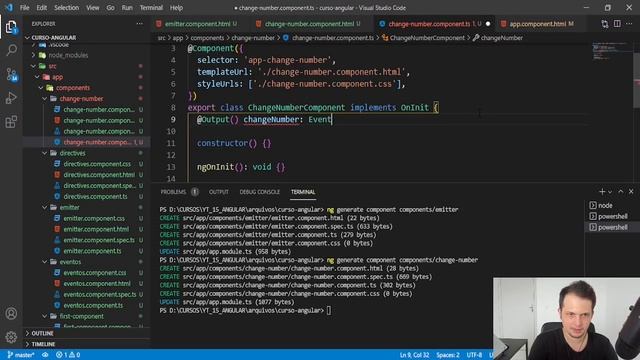Image resolution: width=640 pixels, height=360 pixels.
Task: Click UTF-8 encoding in status bar
Action: click(474, 355)
